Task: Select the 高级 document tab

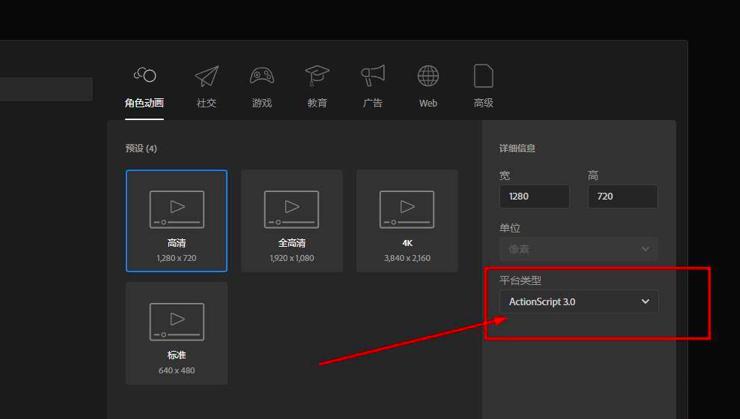Action: click(x=483, y=88)
